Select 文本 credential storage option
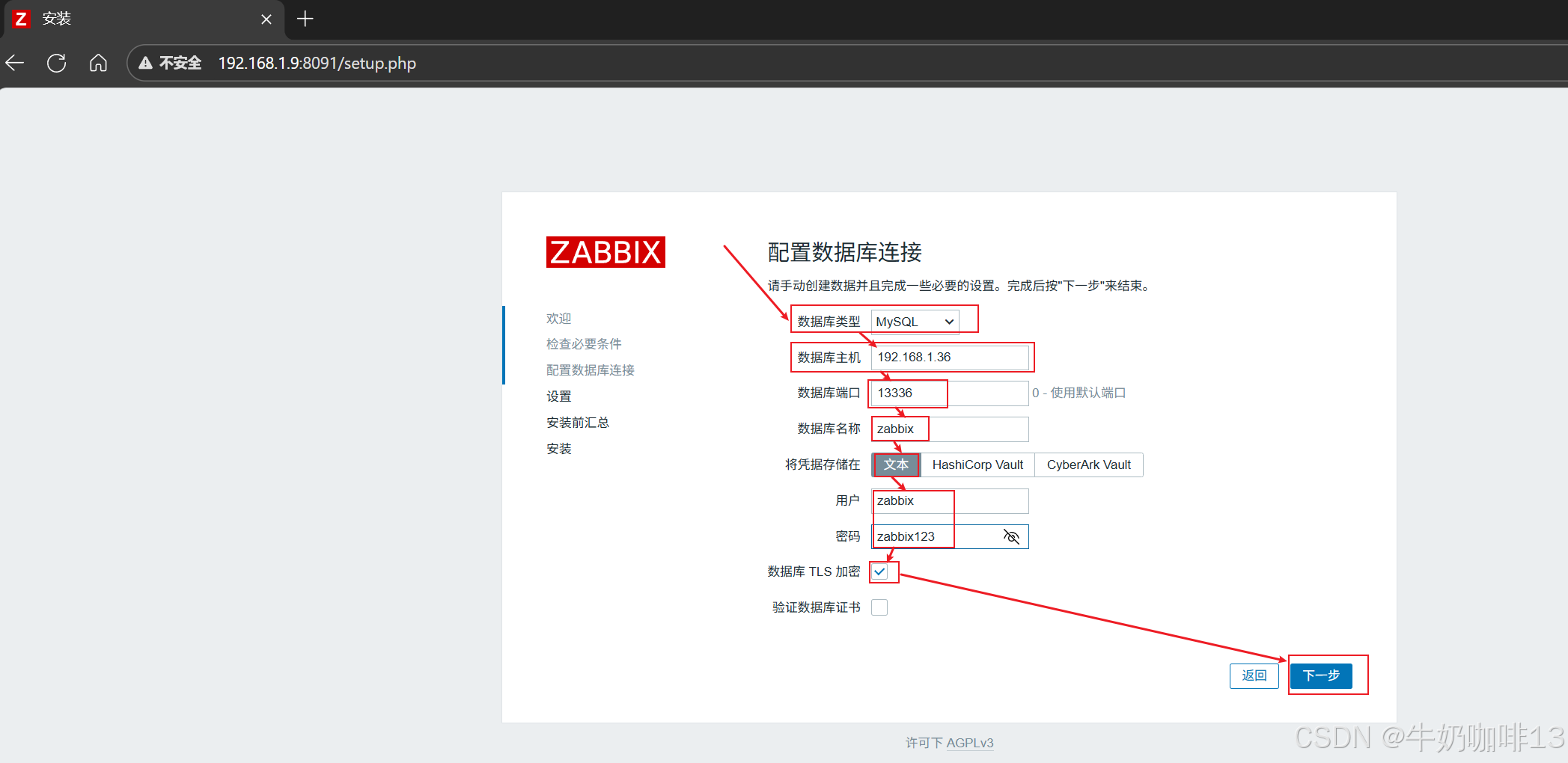The width and height of the screenshot is (1568, 763). (x=896, y=465)
